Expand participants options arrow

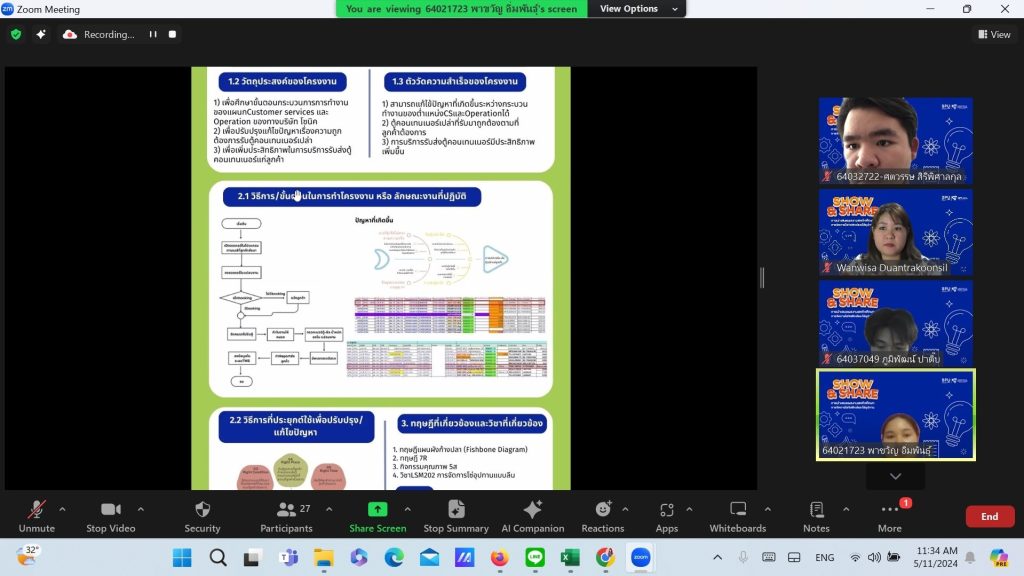(329, 509)
